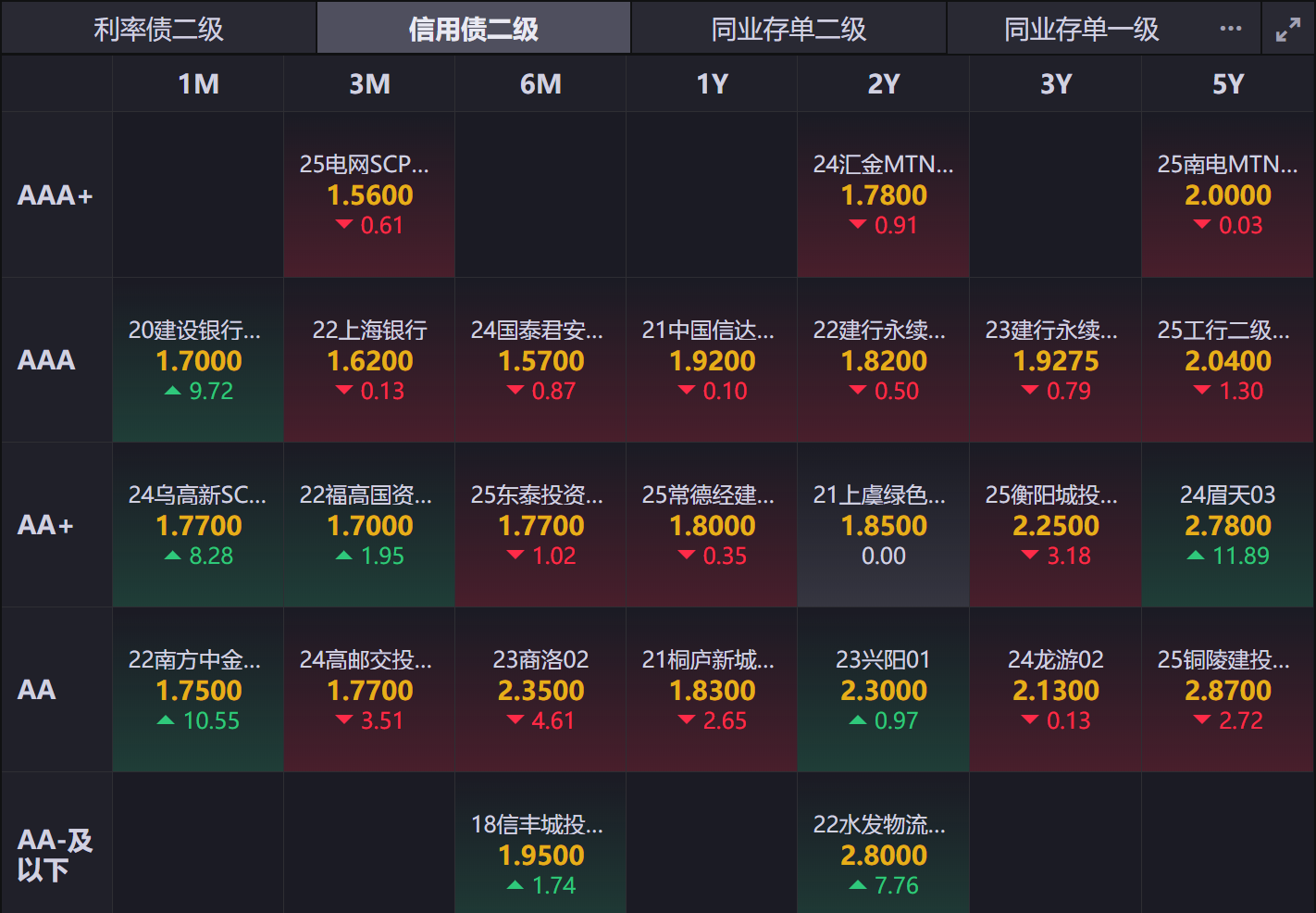This screenshot has height=913, width=1316.
Task: Open 24乌高新SC bond cell at 1.7700
Action: 198,525
